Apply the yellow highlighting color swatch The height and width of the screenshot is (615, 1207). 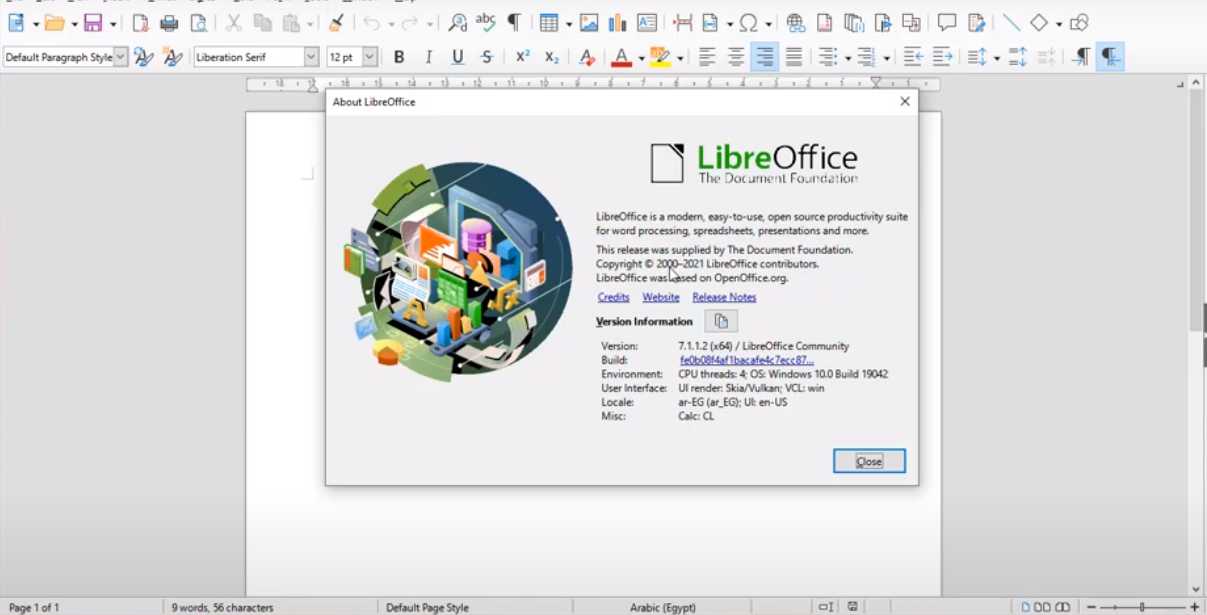[x=660, y=57]
